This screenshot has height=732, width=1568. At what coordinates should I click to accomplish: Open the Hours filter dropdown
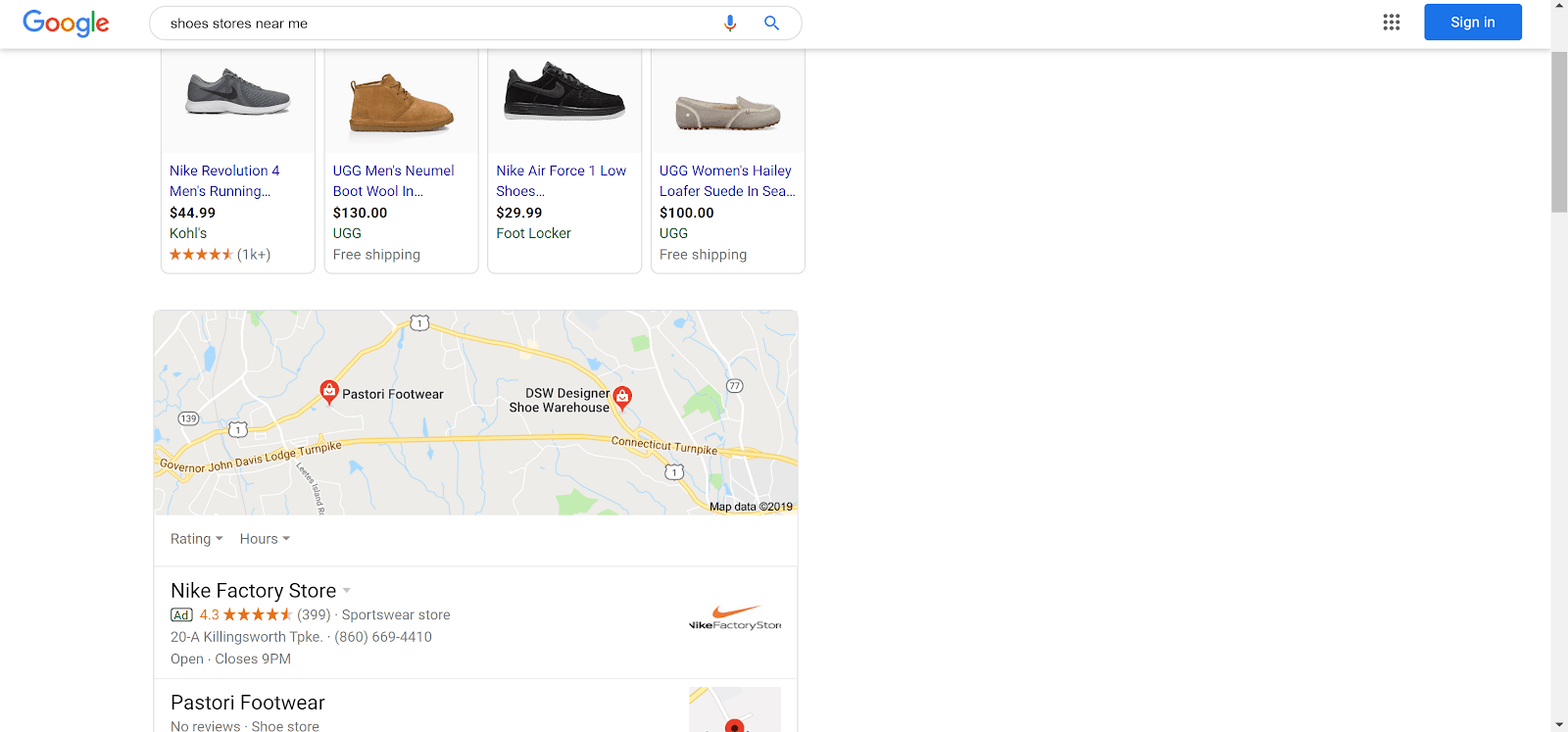pos(265,539)
